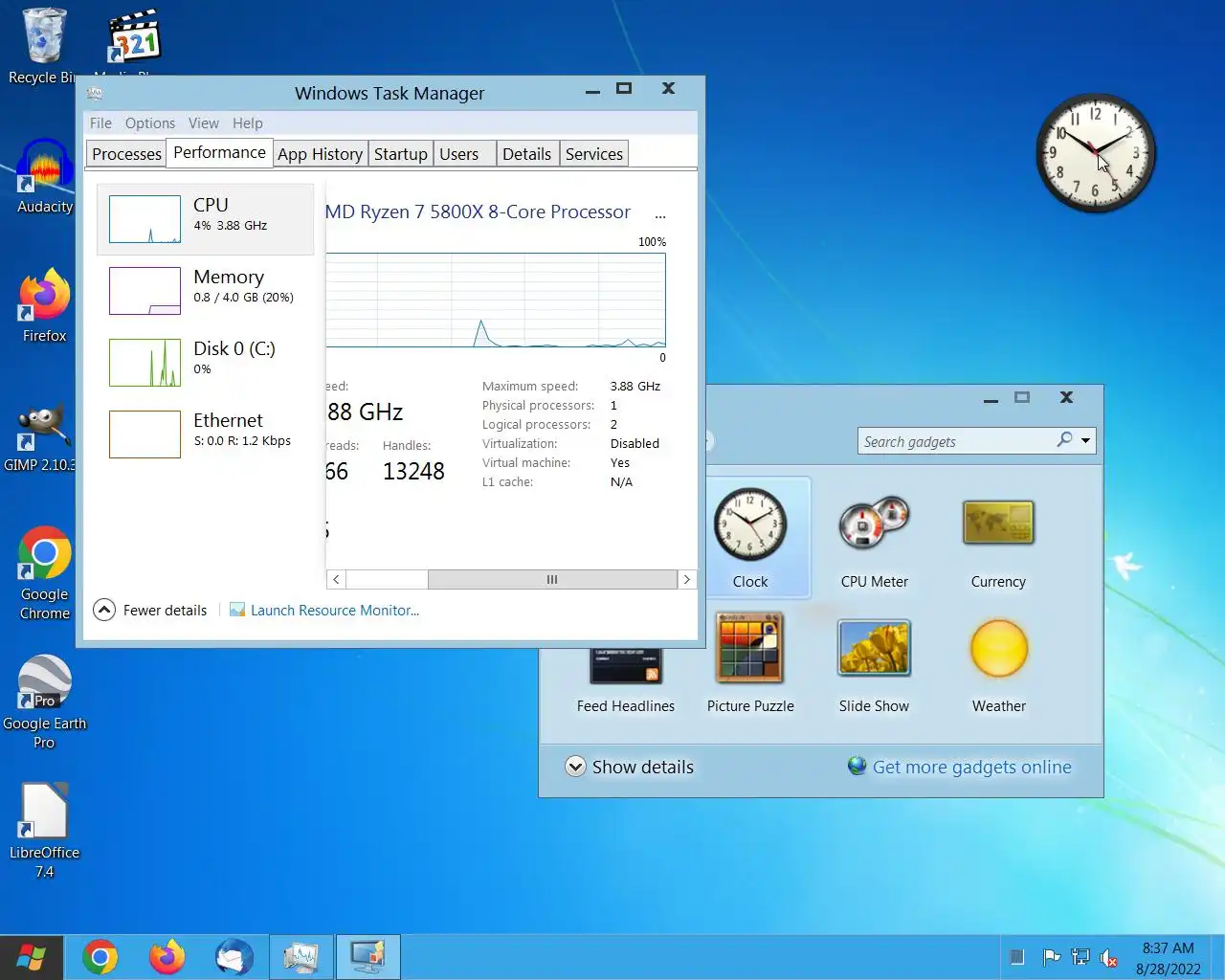Open the Media Player Classic 321 icon
The image size is (1225, 980).
134,40
